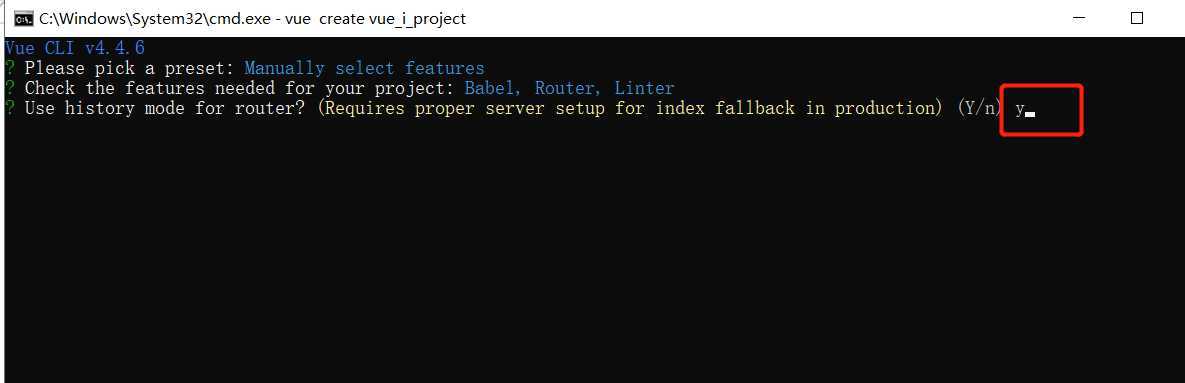Click the '(Y/n)' prompt options text
This screenshot has width=1185, height=383.
(979, 108)
